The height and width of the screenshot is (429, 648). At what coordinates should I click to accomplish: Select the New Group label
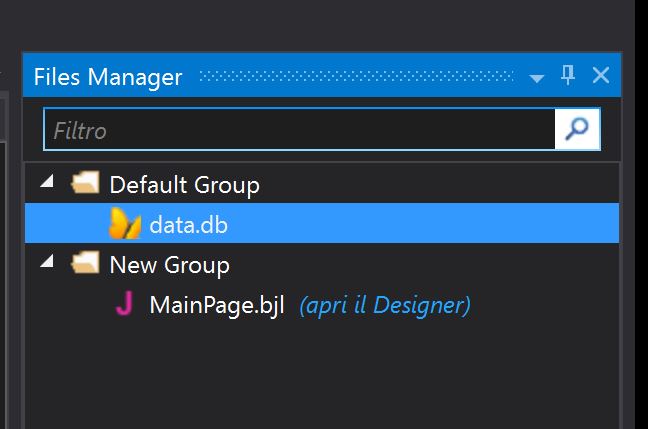[x=169, y=265]
